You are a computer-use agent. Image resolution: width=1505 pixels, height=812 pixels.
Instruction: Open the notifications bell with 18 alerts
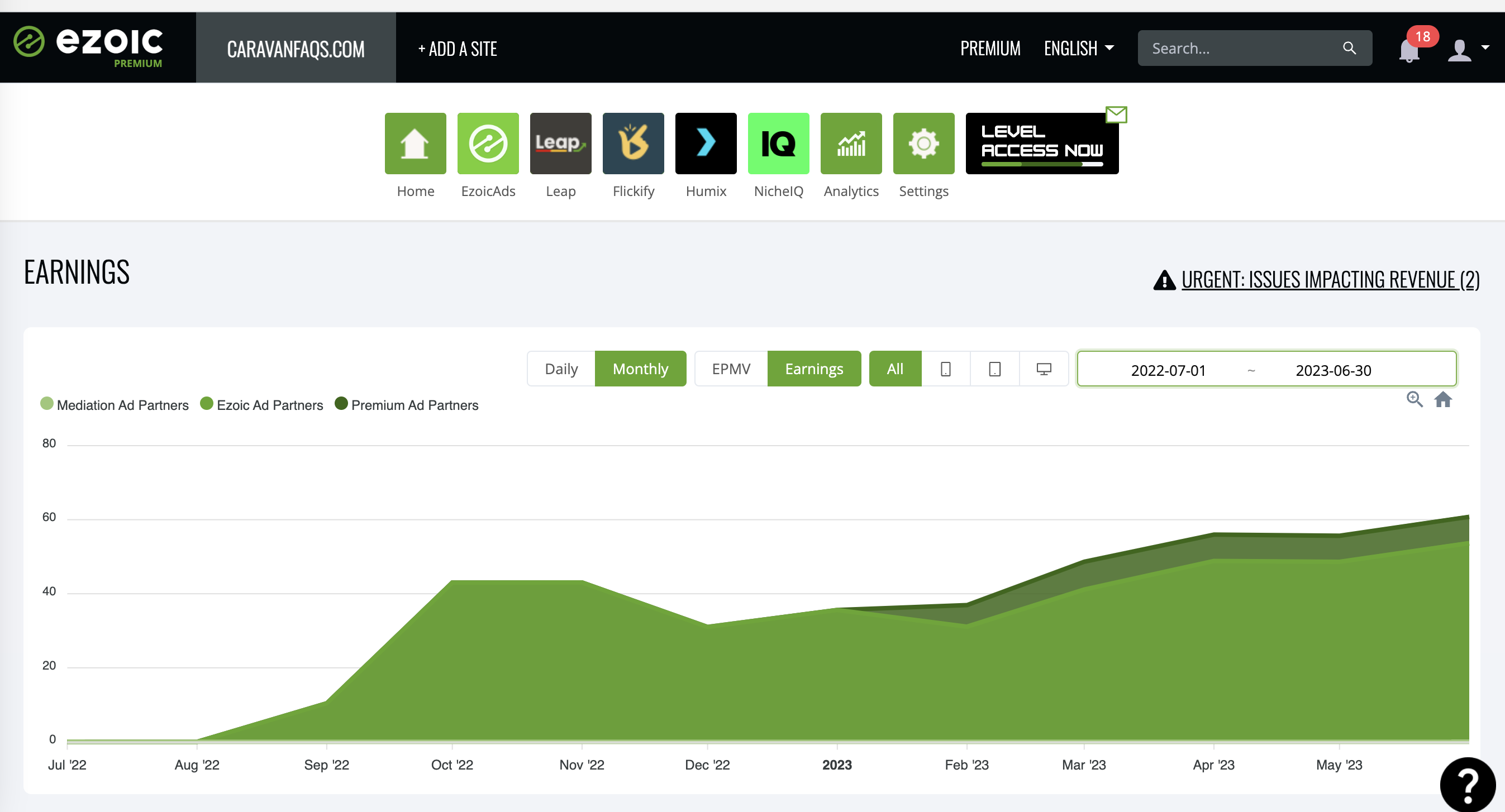1409,50
